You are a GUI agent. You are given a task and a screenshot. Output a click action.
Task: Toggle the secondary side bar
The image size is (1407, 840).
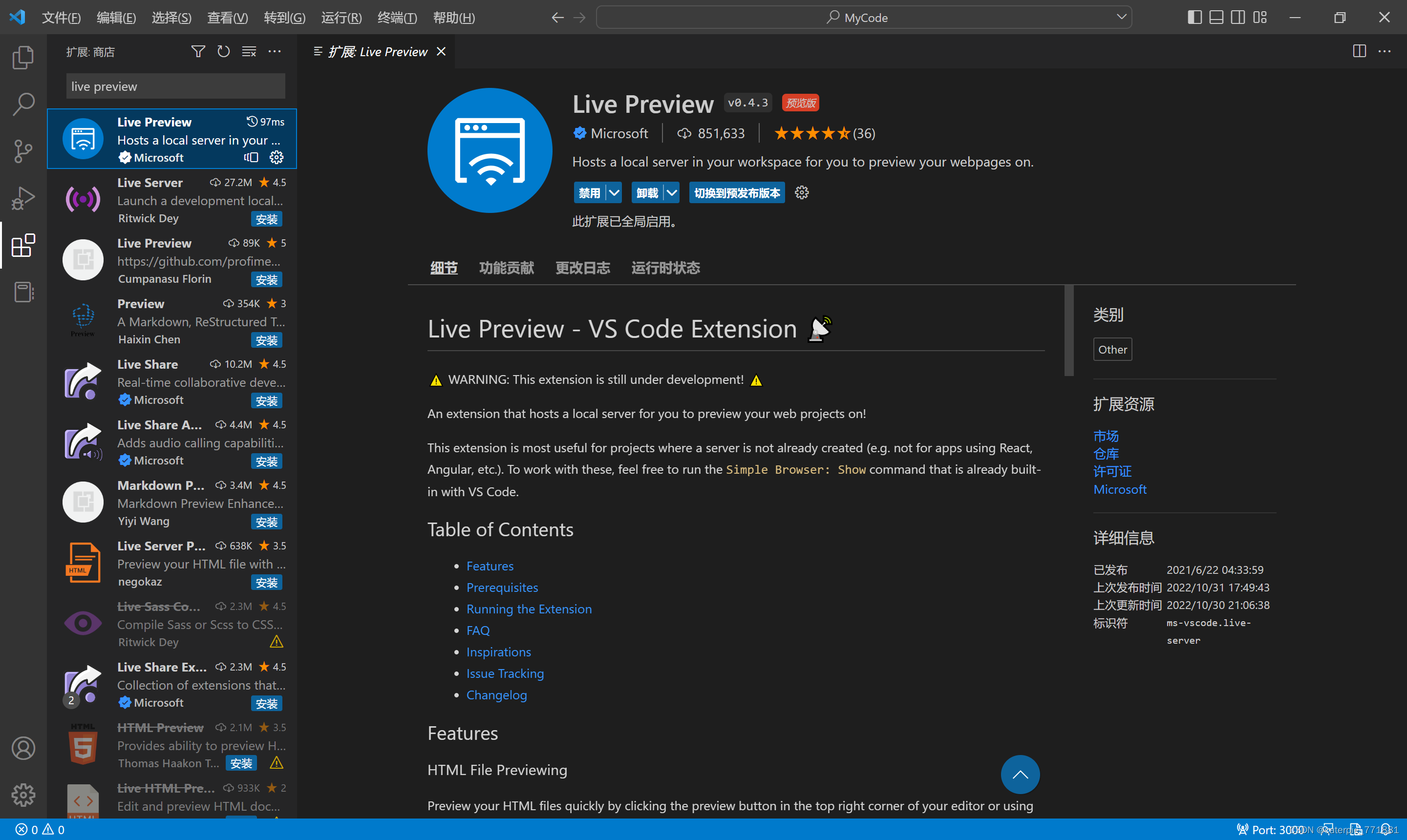(x=1238, y=18)
